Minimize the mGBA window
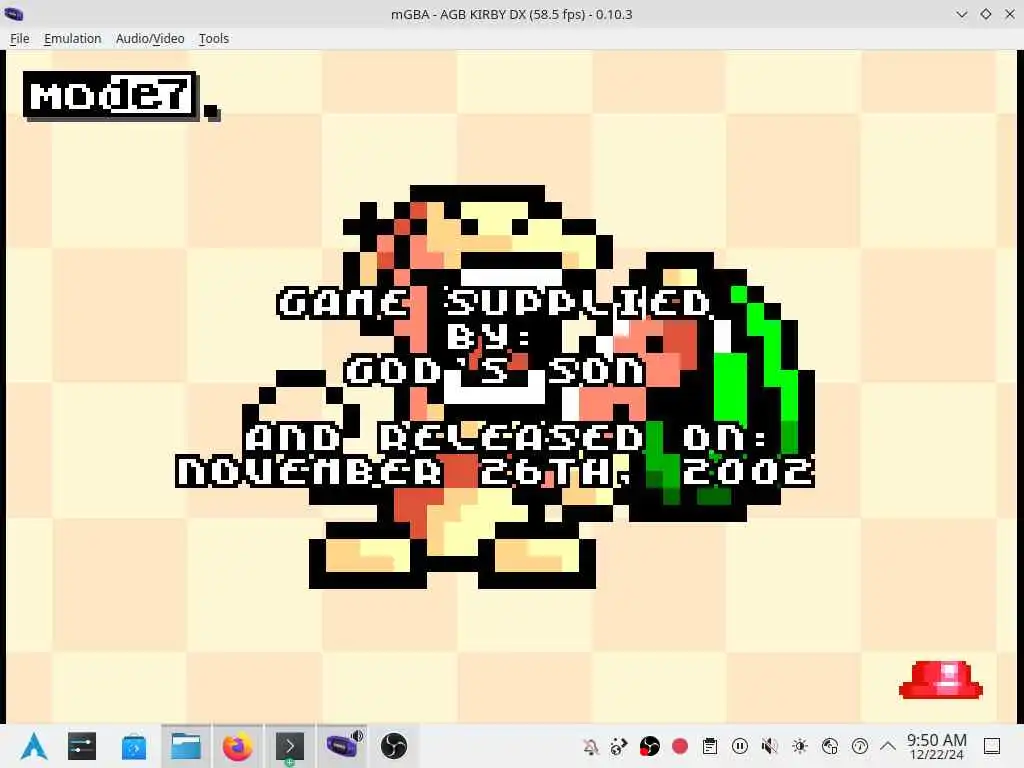 coord(961,14)
